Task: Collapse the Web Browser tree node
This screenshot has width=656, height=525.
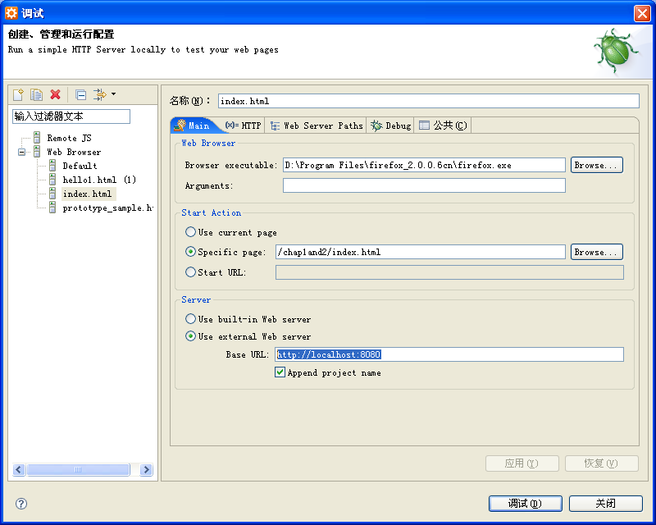Action: (x=22, y=152)
